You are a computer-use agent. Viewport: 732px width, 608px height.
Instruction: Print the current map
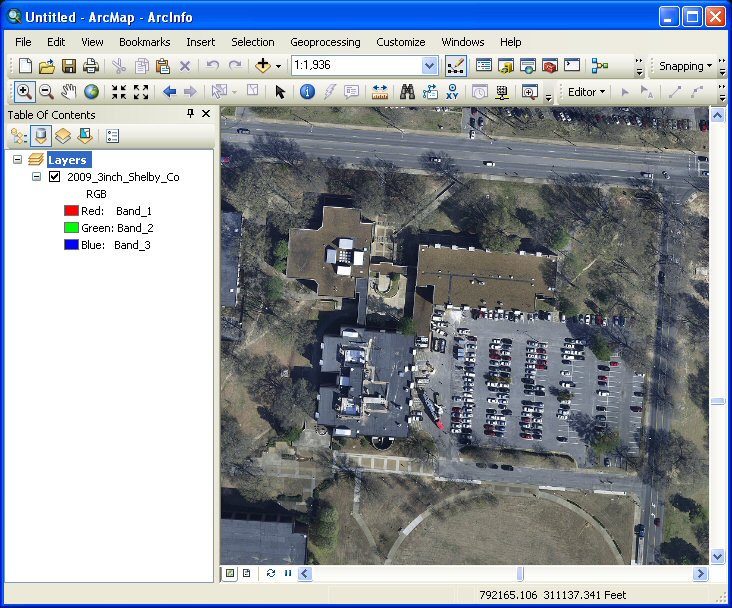pyautogui.click(x=91, y=66)
